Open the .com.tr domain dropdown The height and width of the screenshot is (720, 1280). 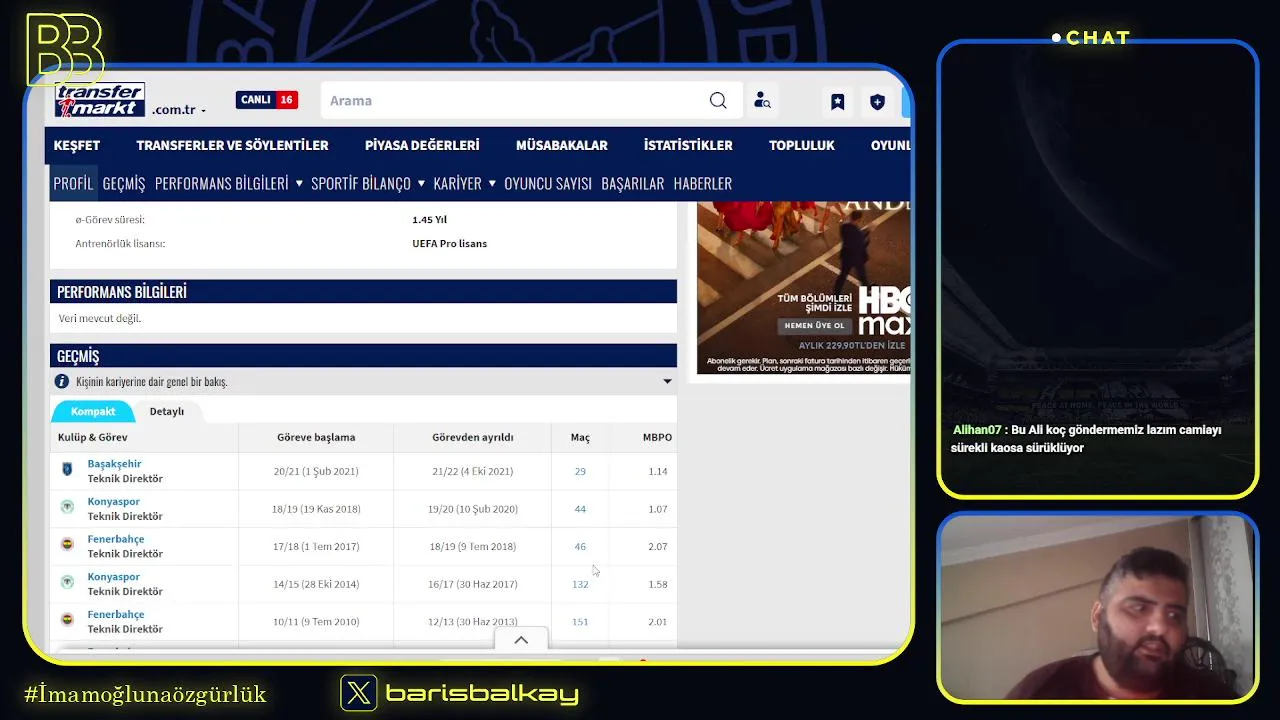179,110
